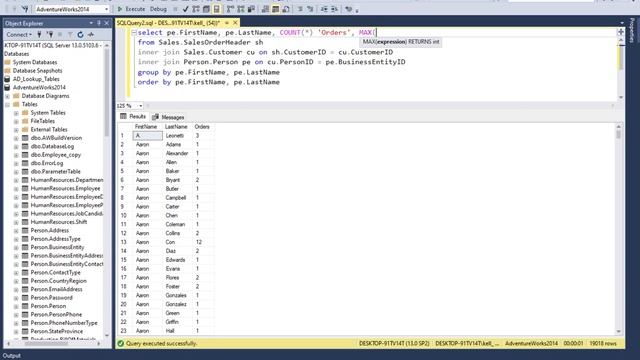Open Activity Monitor from Object Explorer toolbar
This screenshot has height=360, width=640.
(x=91, y=35)
